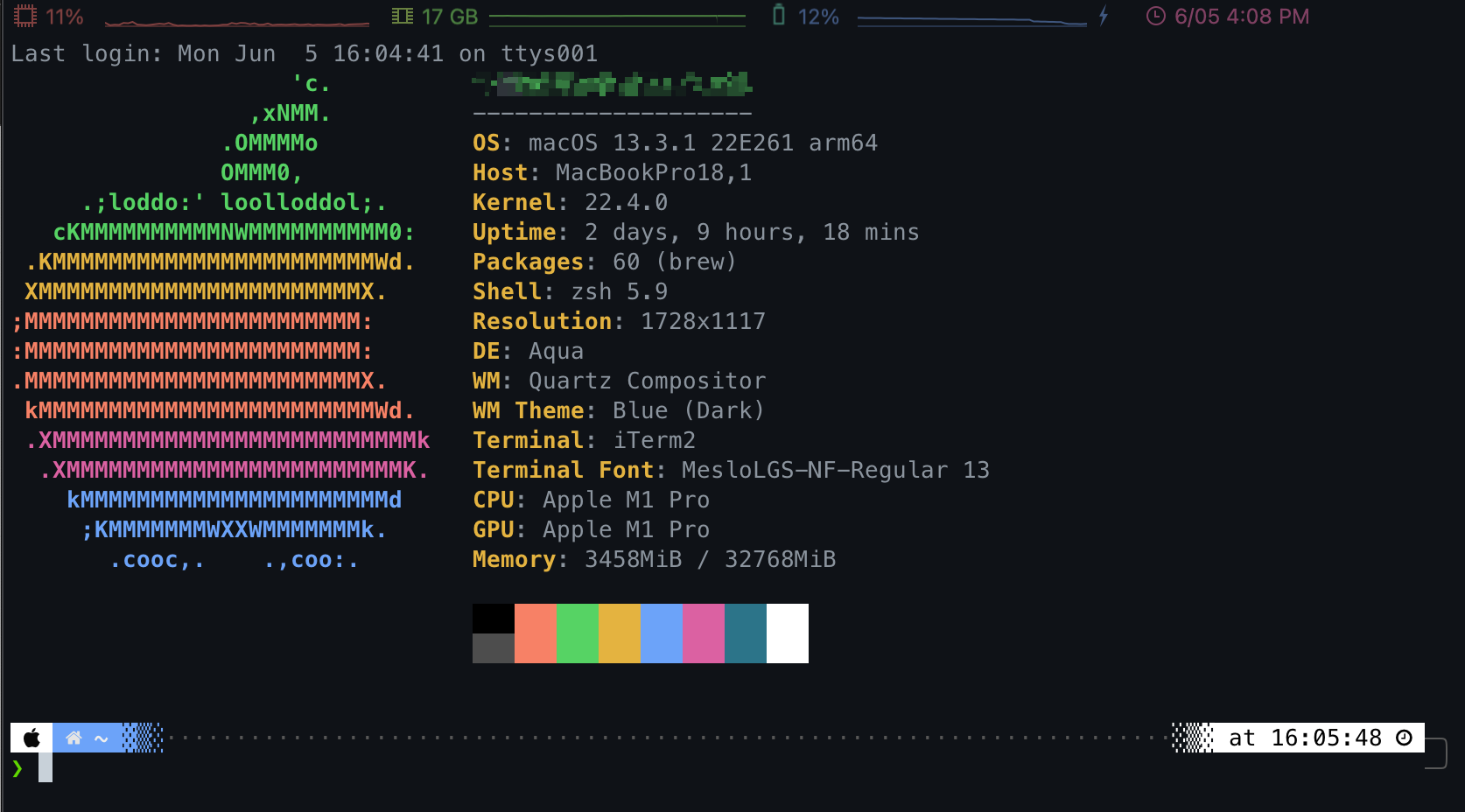1465x812 pixels.
Task: Click the Terminal Font value 'MesloLGS-NF-Regular 13'
Action: click(836, 470)
